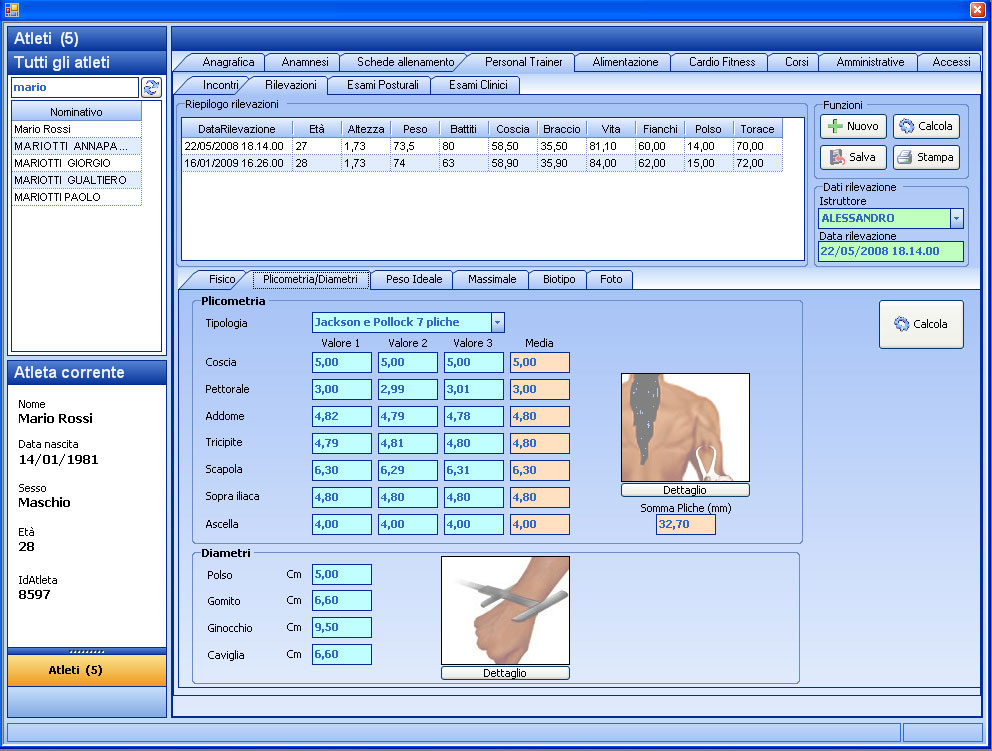Click Dettaglio button under the wrist image
992x751 pixels.
(x=505, y=673)
